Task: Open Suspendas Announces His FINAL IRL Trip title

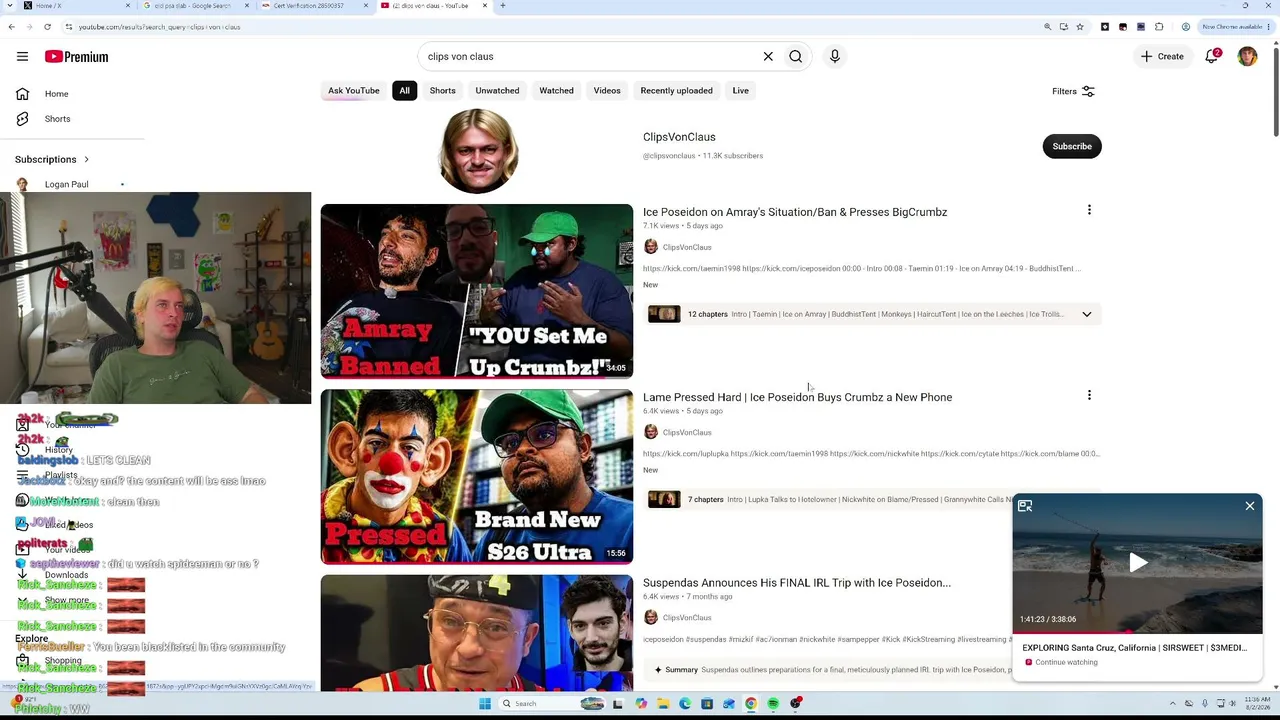Action: [797, 583]
